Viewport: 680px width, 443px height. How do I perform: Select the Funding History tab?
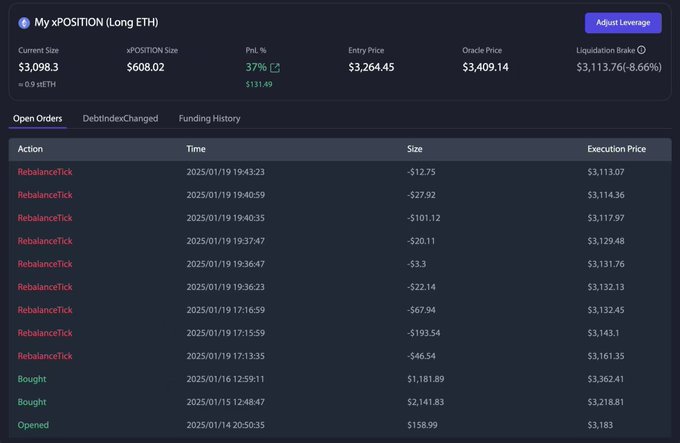(x=209, y=118)
